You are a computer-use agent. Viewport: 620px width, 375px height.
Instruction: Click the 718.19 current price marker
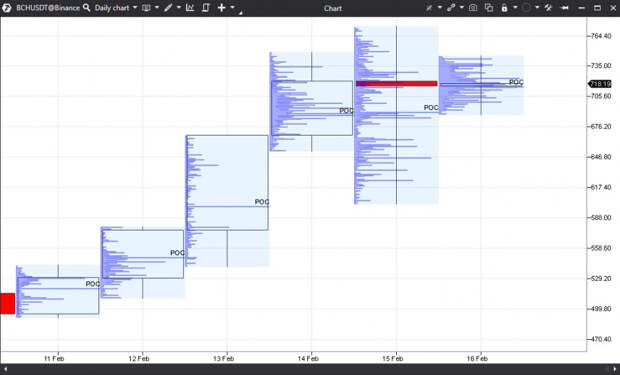pos(600,84)
